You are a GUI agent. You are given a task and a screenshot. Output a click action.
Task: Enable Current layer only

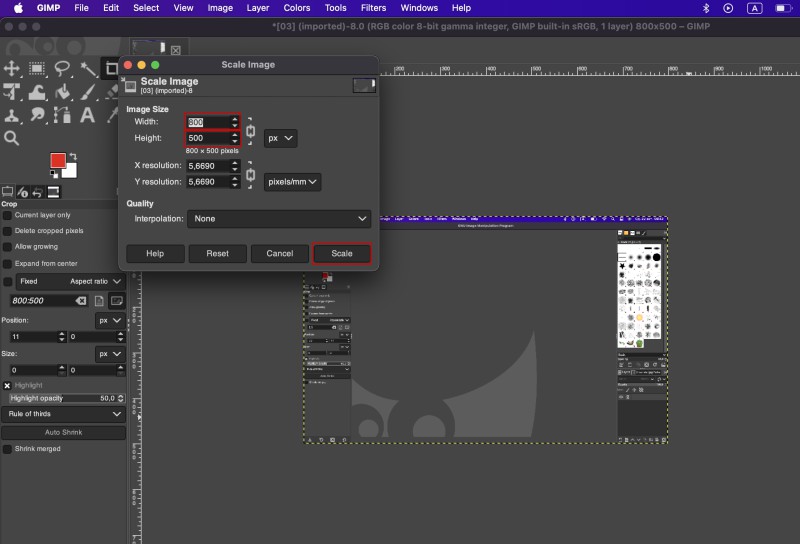click(x=7, y=215)
